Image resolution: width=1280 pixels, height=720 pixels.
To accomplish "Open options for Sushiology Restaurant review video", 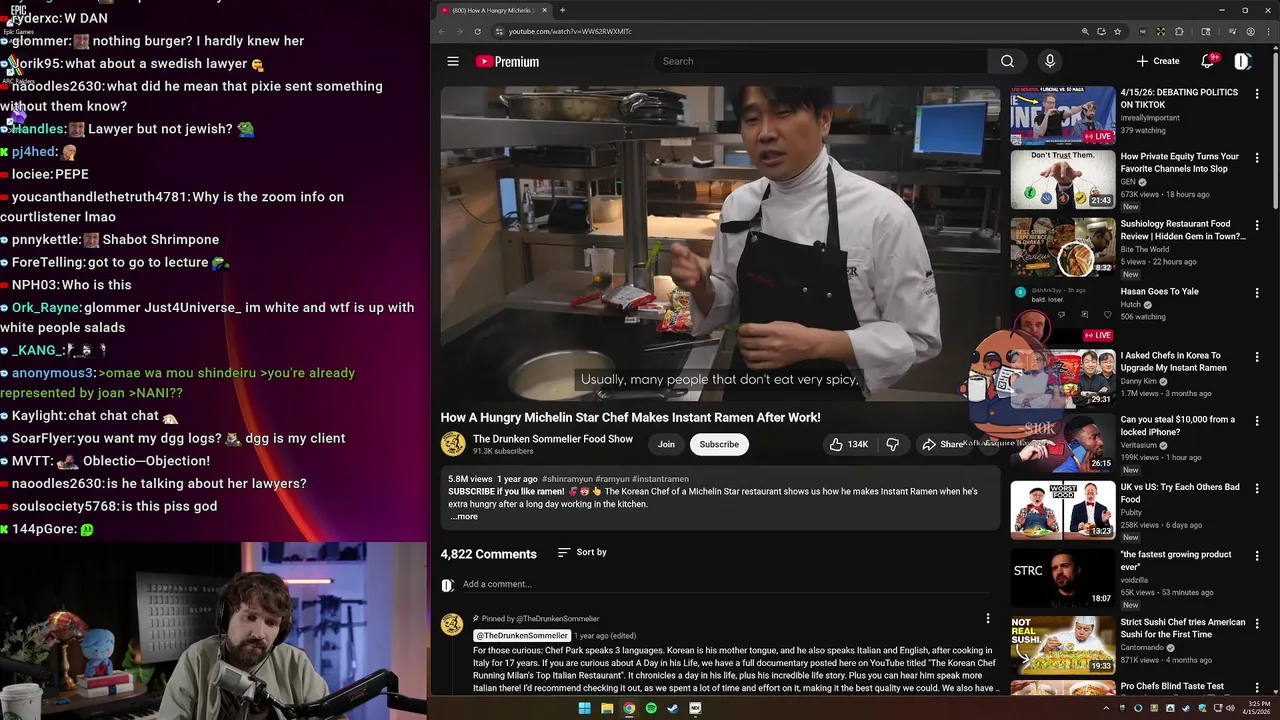I will coord(1257,226).
